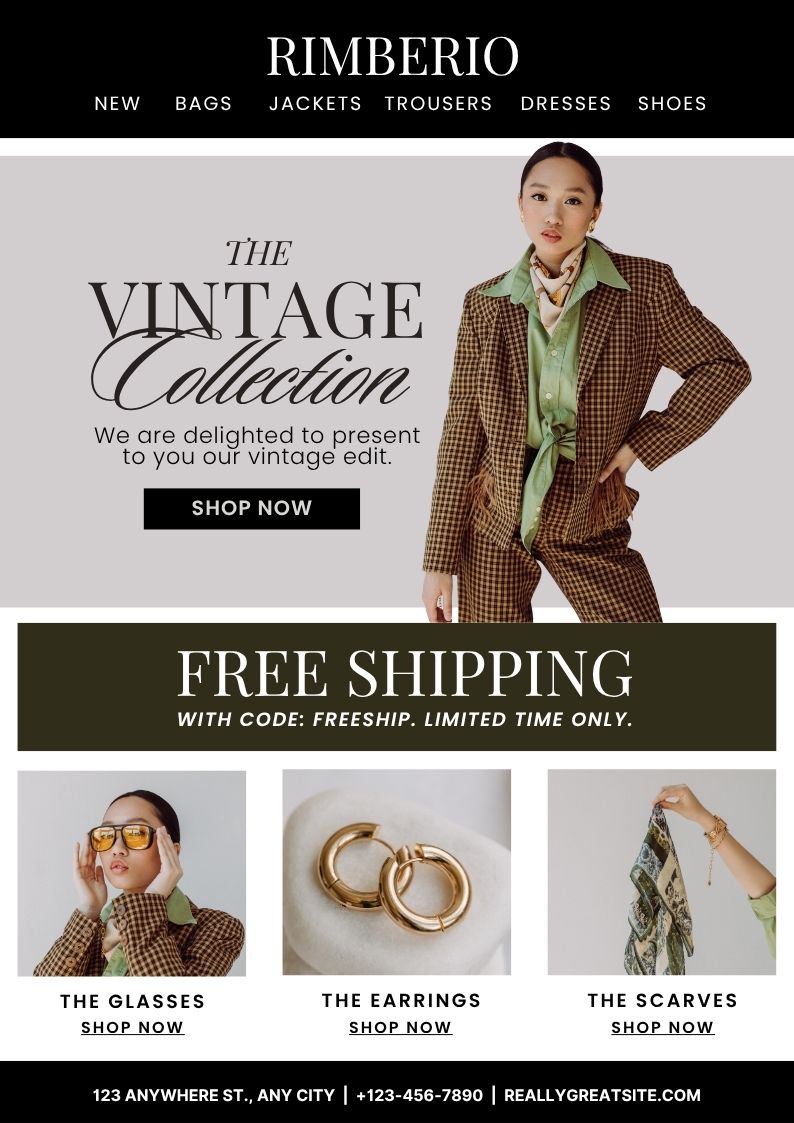Viewport: 794px width, 1123px height.
Task: Select BAGS in the top navigation
Action: click(203, 103)
